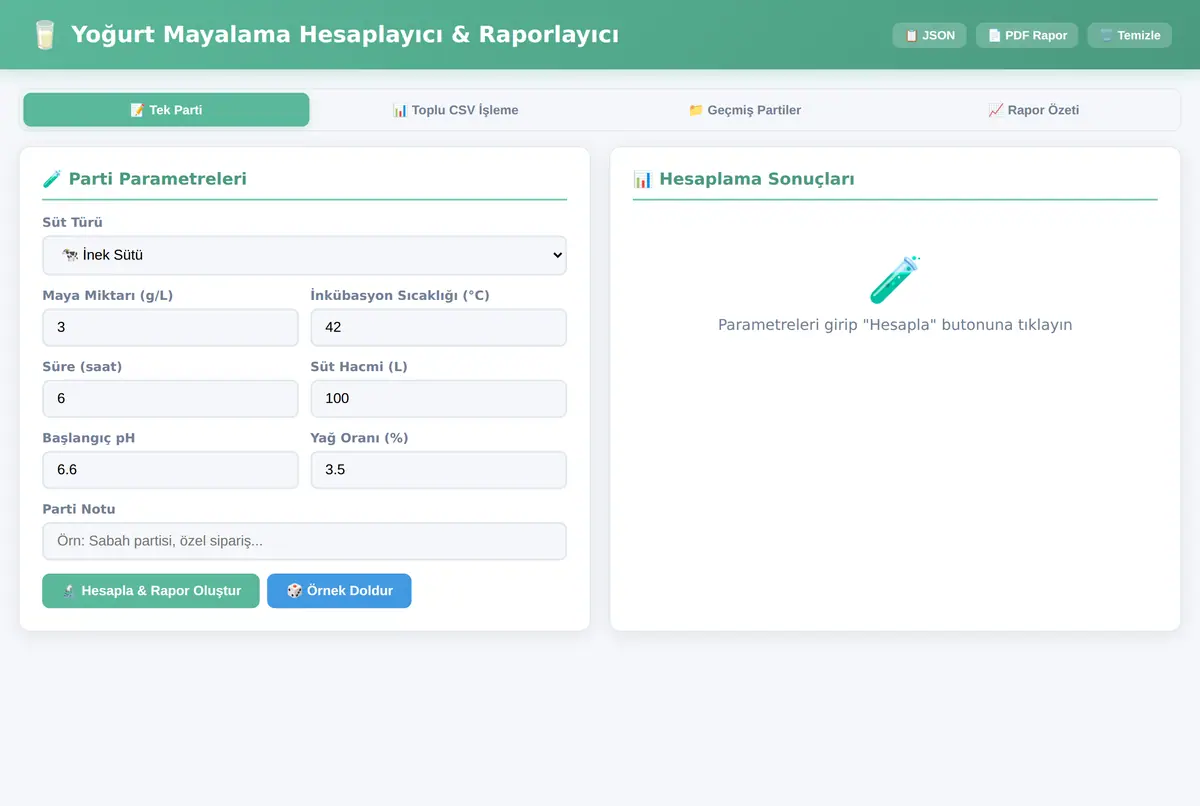Click the Hesaplama Sonuçları heading

coord(744,179)
